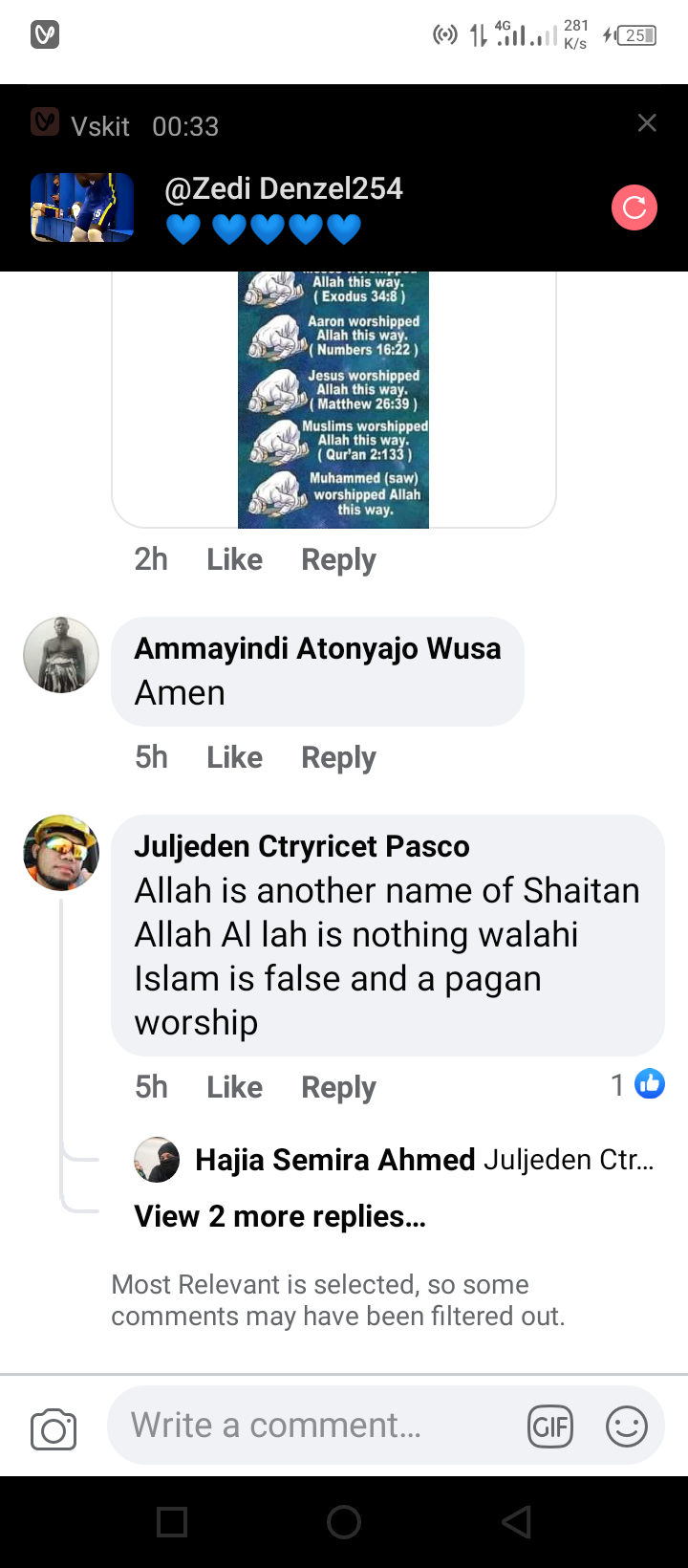The height and width of the screenshot is (1568, 688).
Task: Open the GIF picker
Action: coord(550,1427)
